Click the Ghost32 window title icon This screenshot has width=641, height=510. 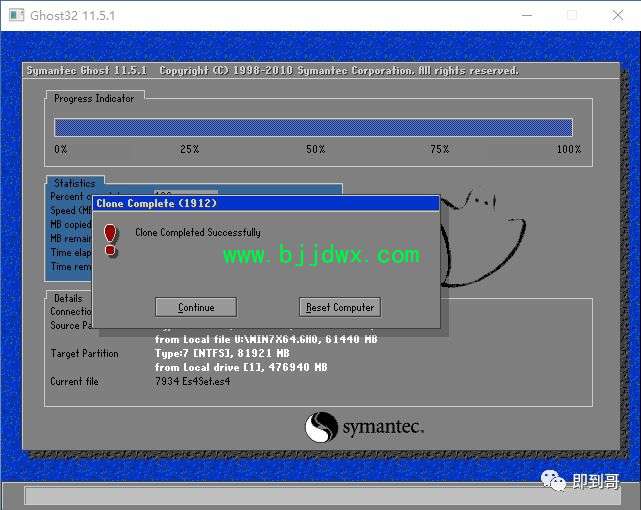point(16,15)
